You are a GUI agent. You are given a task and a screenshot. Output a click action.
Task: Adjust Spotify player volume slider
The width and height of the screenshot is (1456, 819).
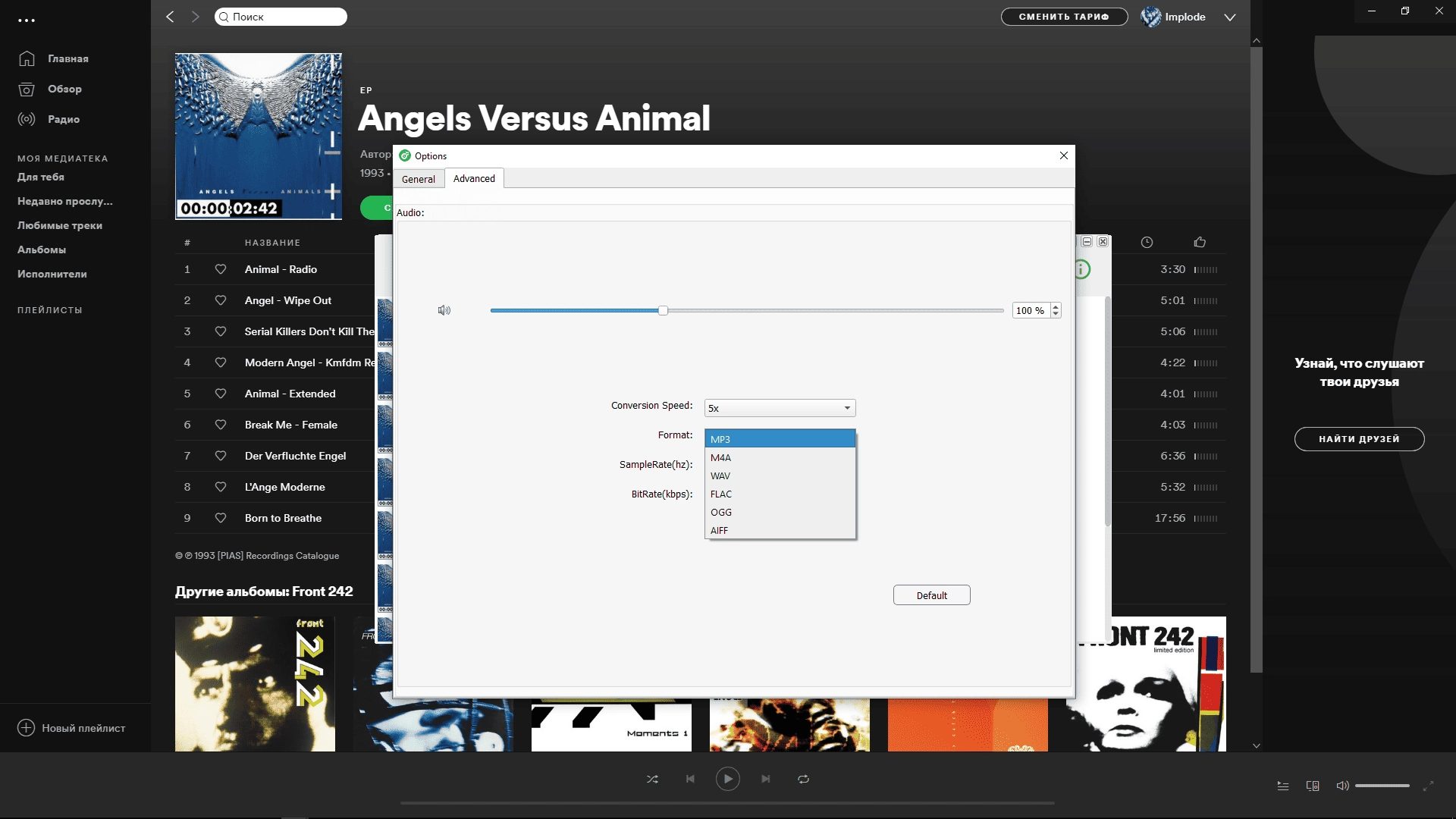1382,786
